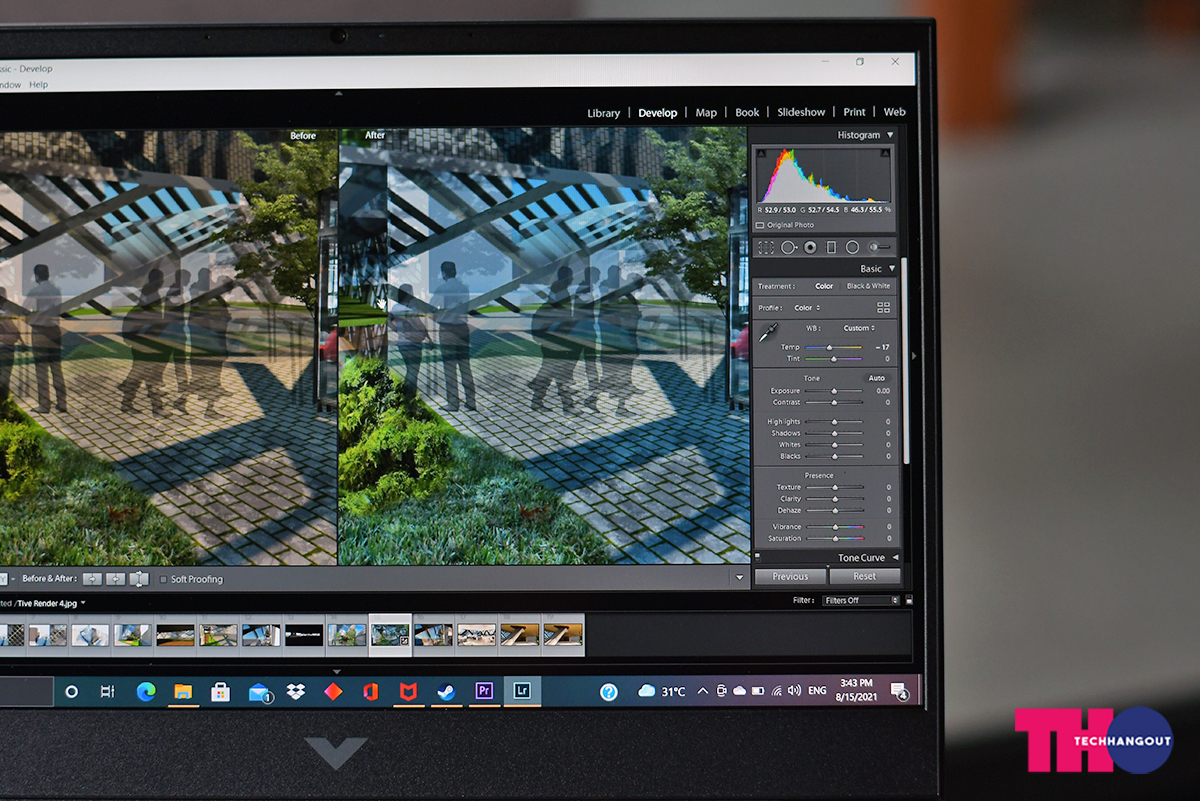The height and width of the screenshot is (801, 1200).
Task: Open the toolbar content dropdown arrow
Action: (x=740, y=577)
